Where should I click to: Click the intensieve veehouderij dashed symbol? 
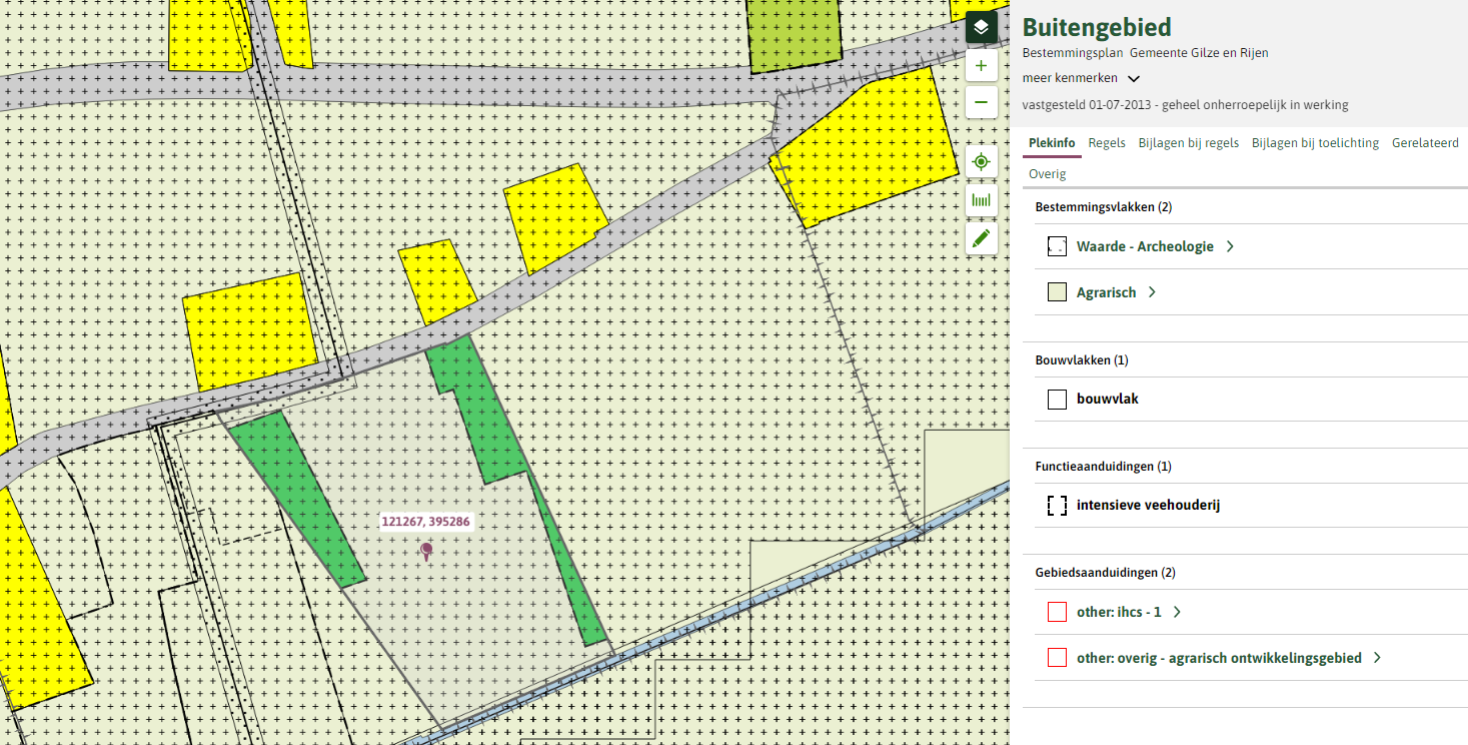point(1057,505)
